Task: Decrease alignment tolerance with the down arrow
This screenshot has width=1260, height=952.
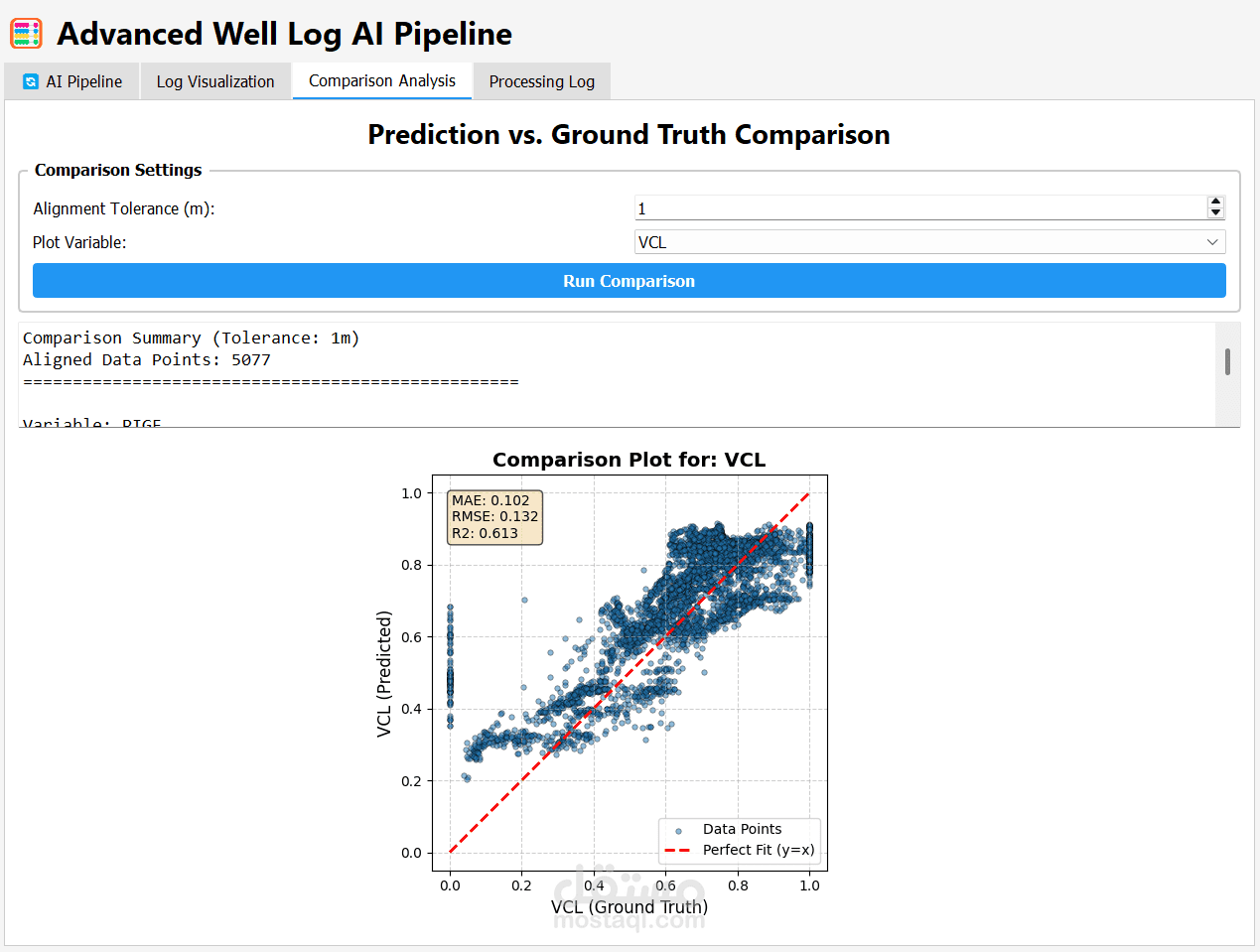Action: click(1215, 212)
